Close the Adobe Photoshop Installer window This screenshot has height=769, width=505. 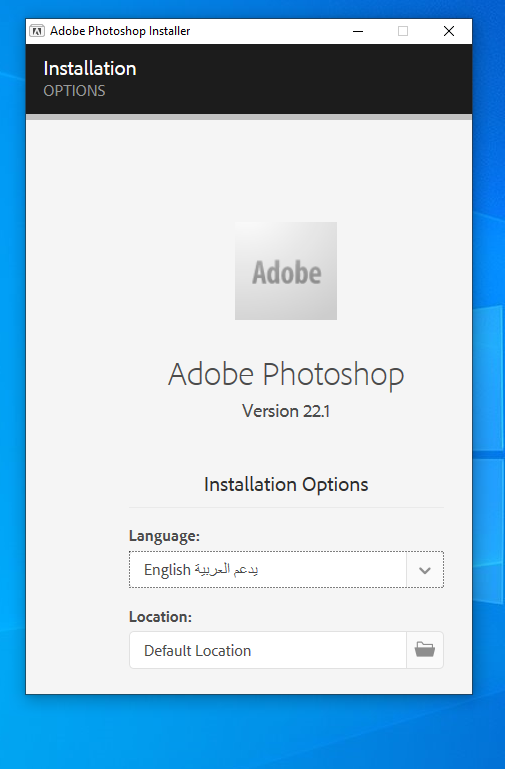pos(449,31)
